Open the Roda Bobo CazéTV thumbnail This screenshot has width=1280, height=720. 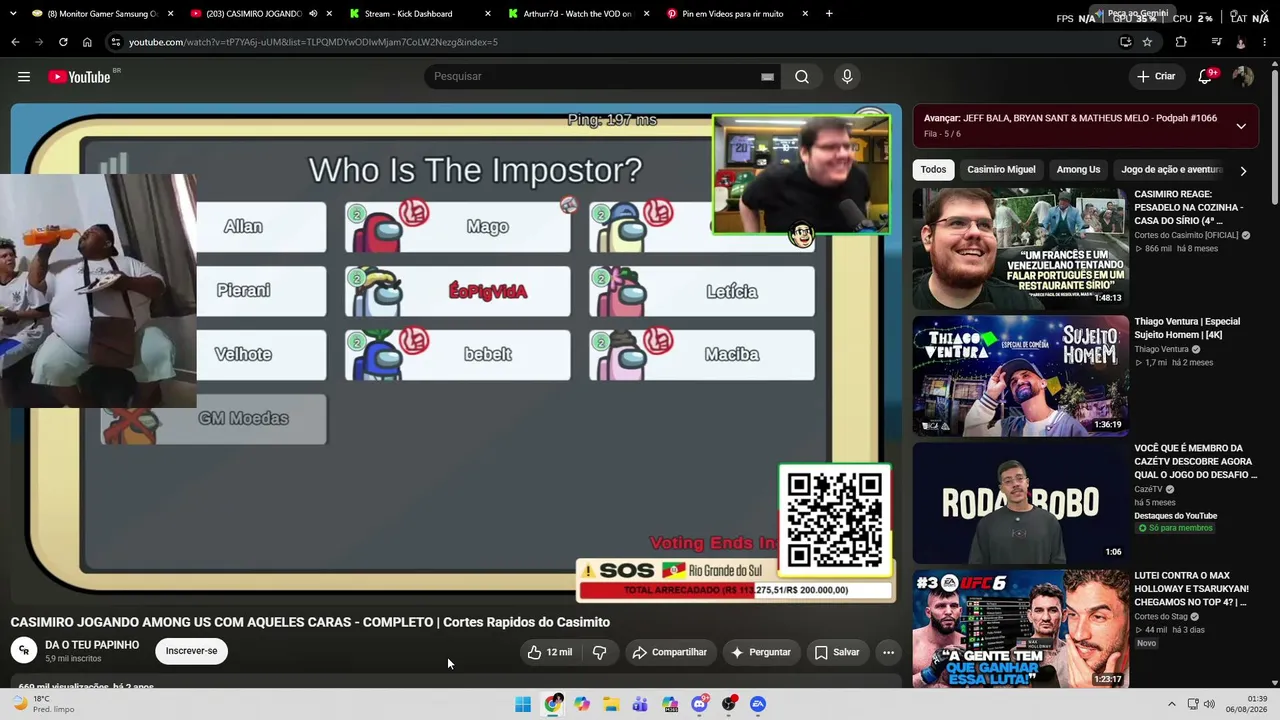[1019, 502]
